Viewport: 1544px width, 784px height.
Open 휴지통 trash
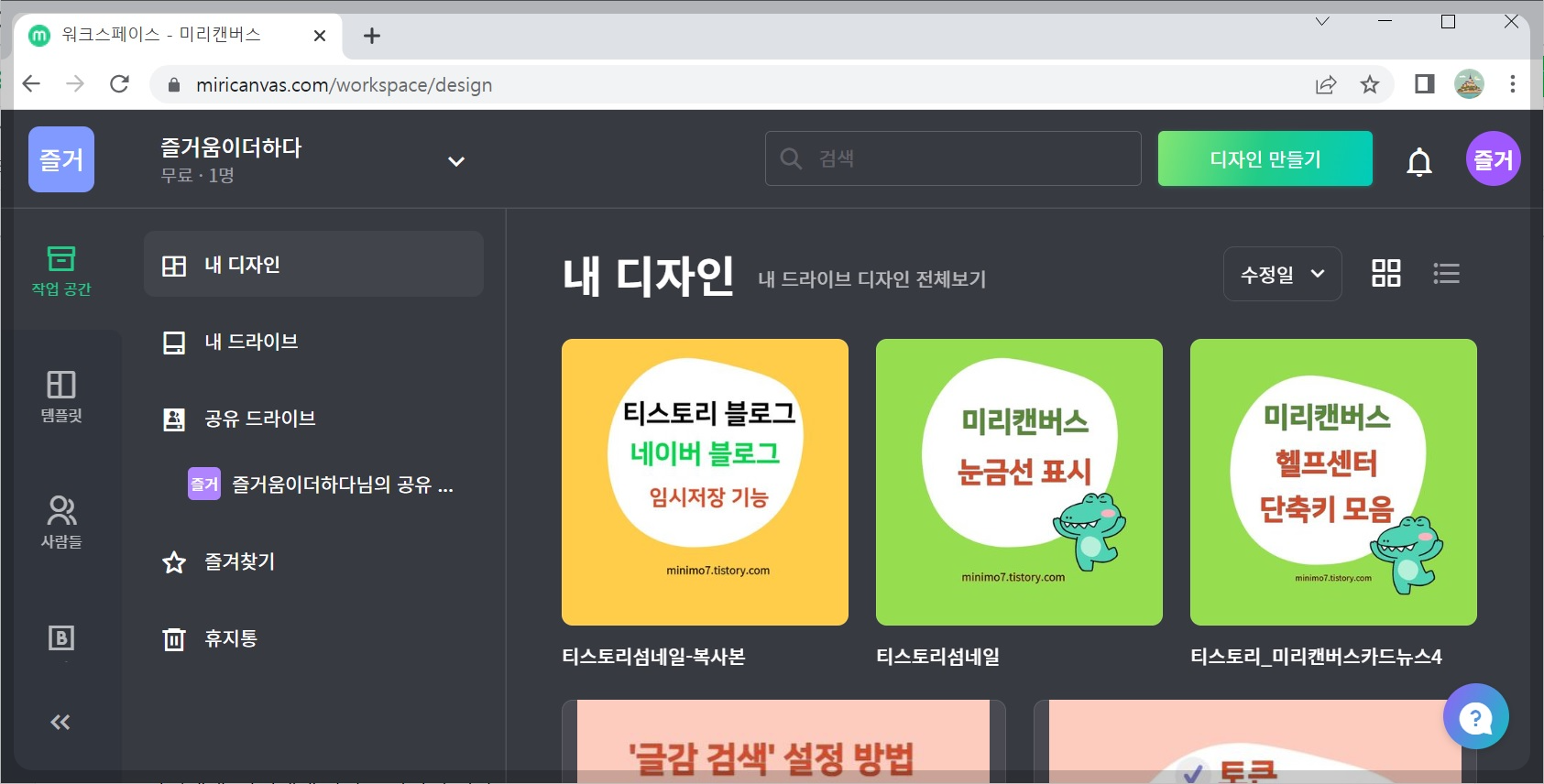[313, 638]
